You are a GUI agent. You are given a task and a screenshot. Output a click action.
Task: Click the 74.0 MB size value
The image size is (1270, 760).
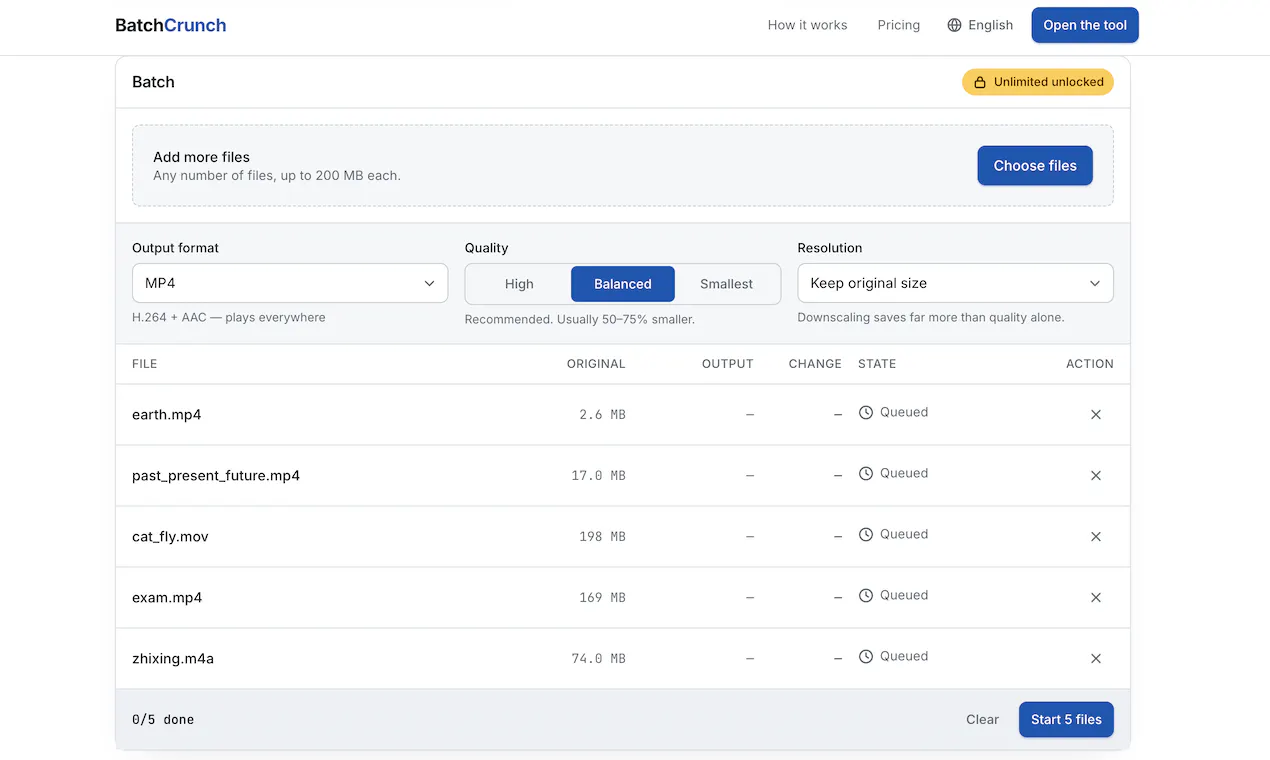tap(598, 658)
